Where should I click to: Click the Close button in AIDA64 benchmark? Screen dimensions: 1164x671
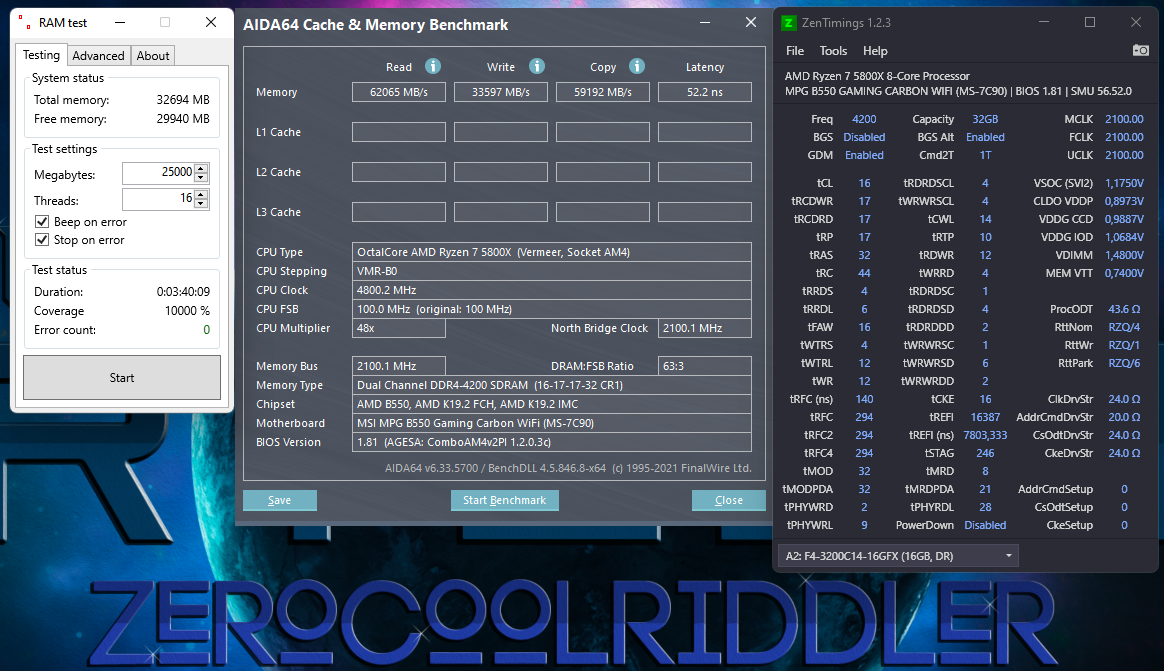tap(728, 500)
